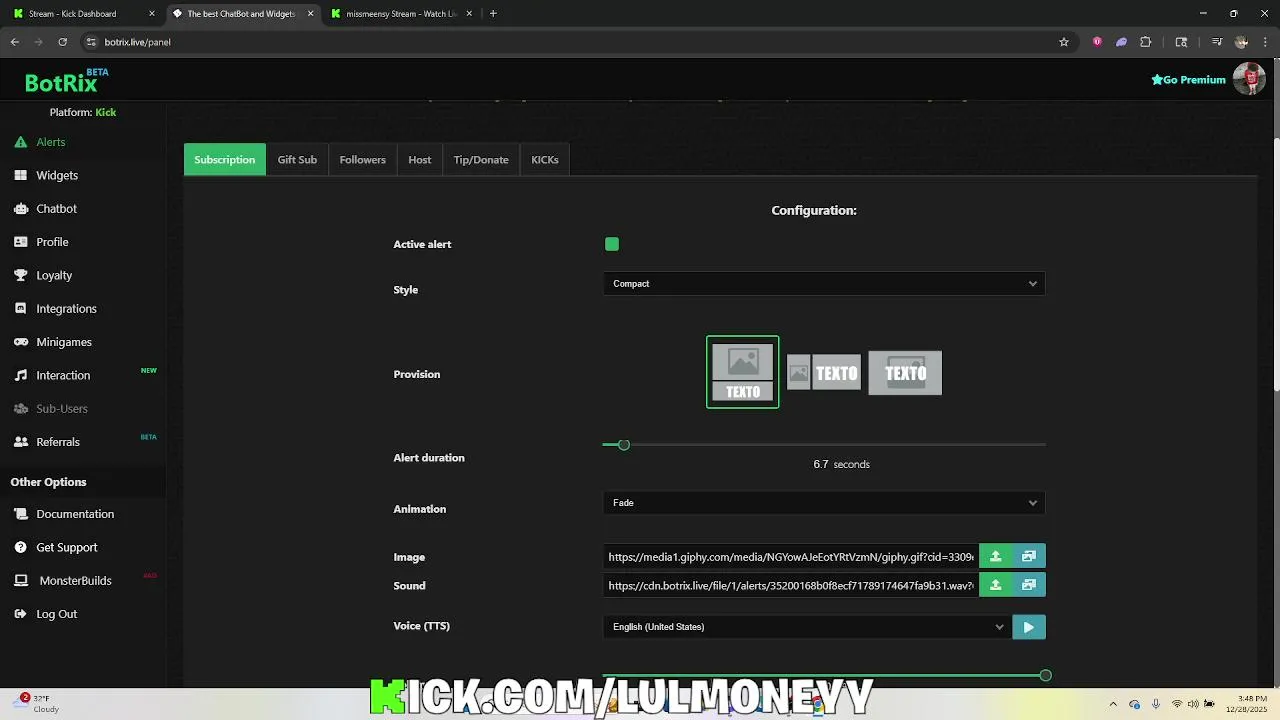Select image-above-text provision layout

coord(743,372)
